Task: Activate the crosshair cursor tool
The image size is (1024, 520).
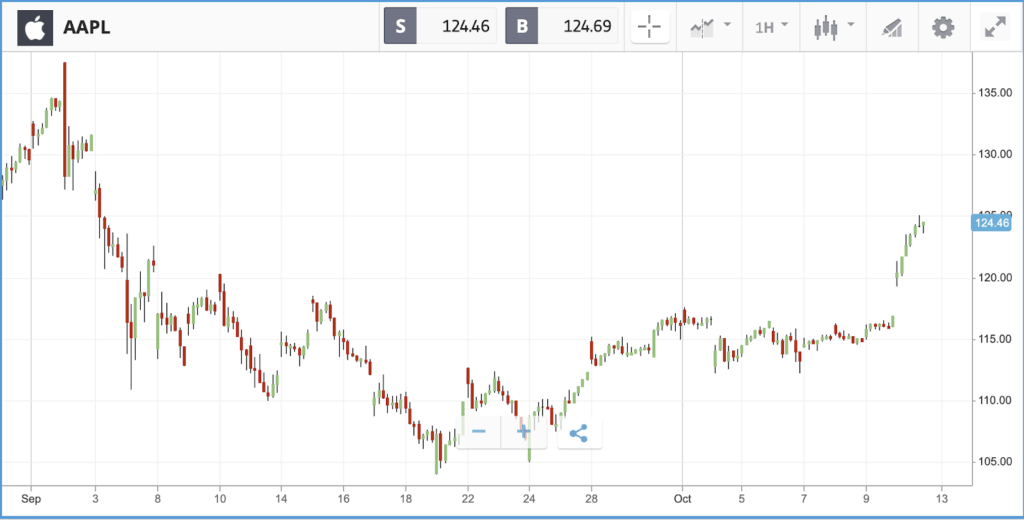Action: coord(650,27)
